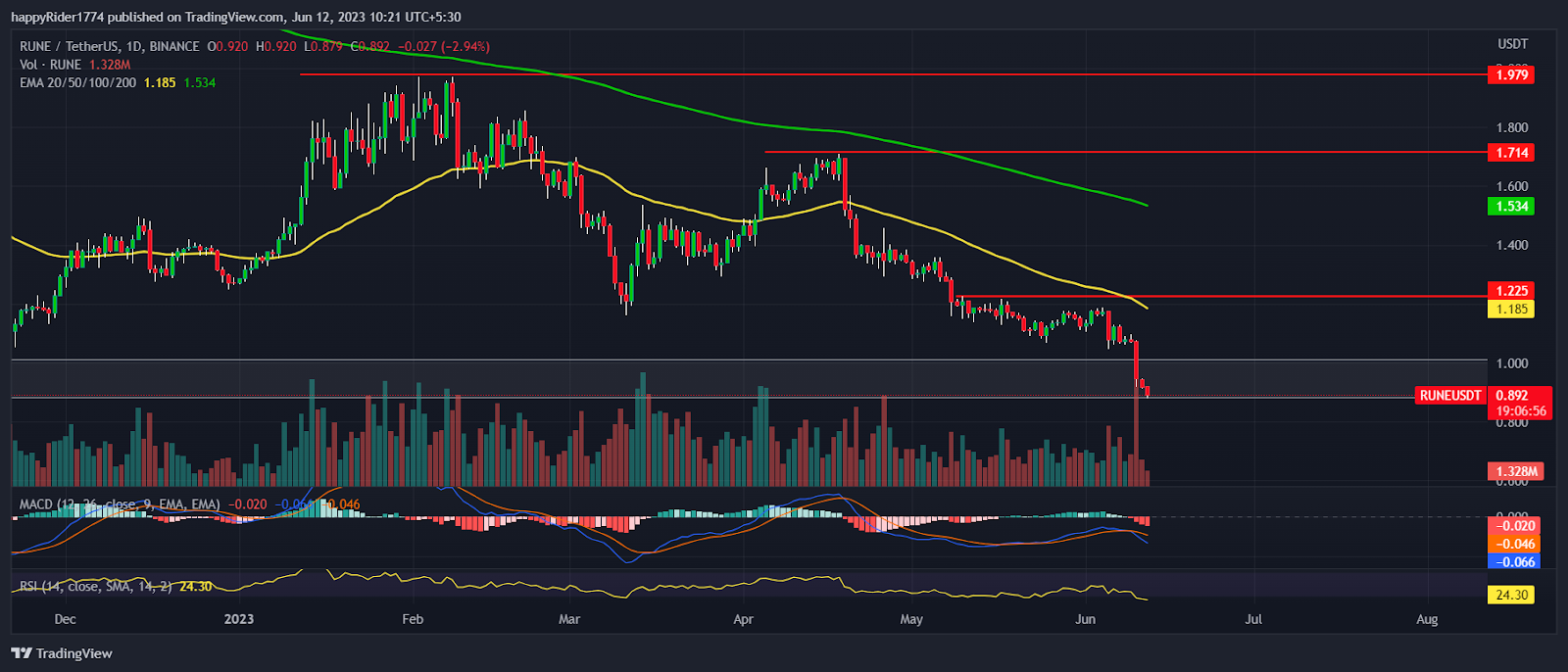Click the 1.328M volume axis label
Viewport: 1568px width, 672px height.
(1516, 471)
